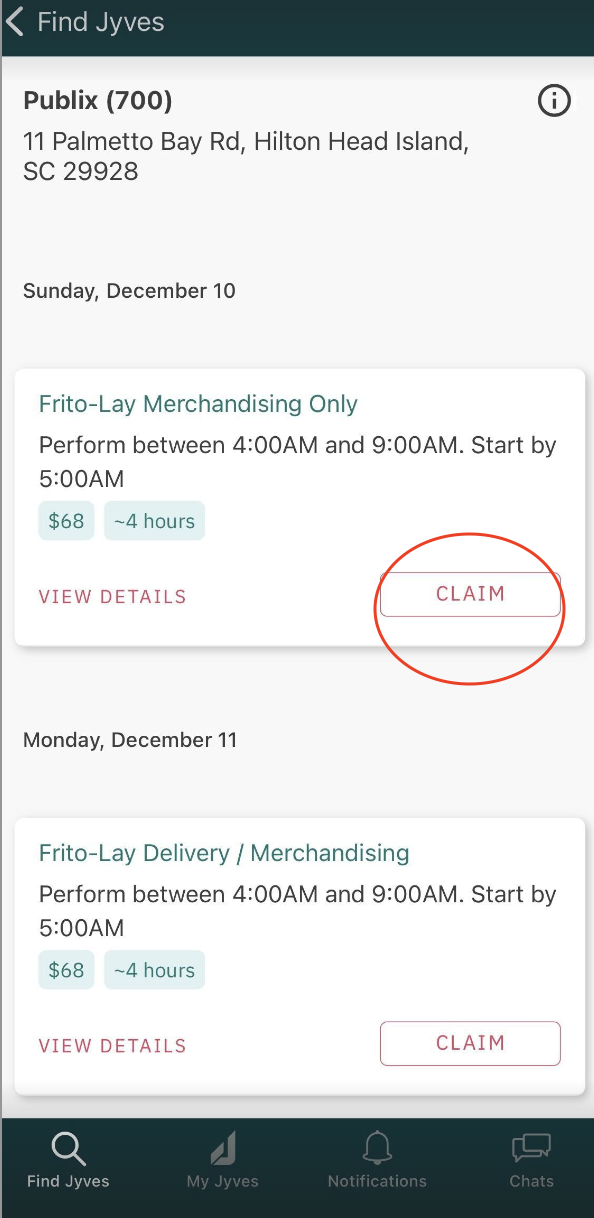Open the Chats bubble icon
Viewport: 594px width, 1218px height.
click(x=531, y=1148)
